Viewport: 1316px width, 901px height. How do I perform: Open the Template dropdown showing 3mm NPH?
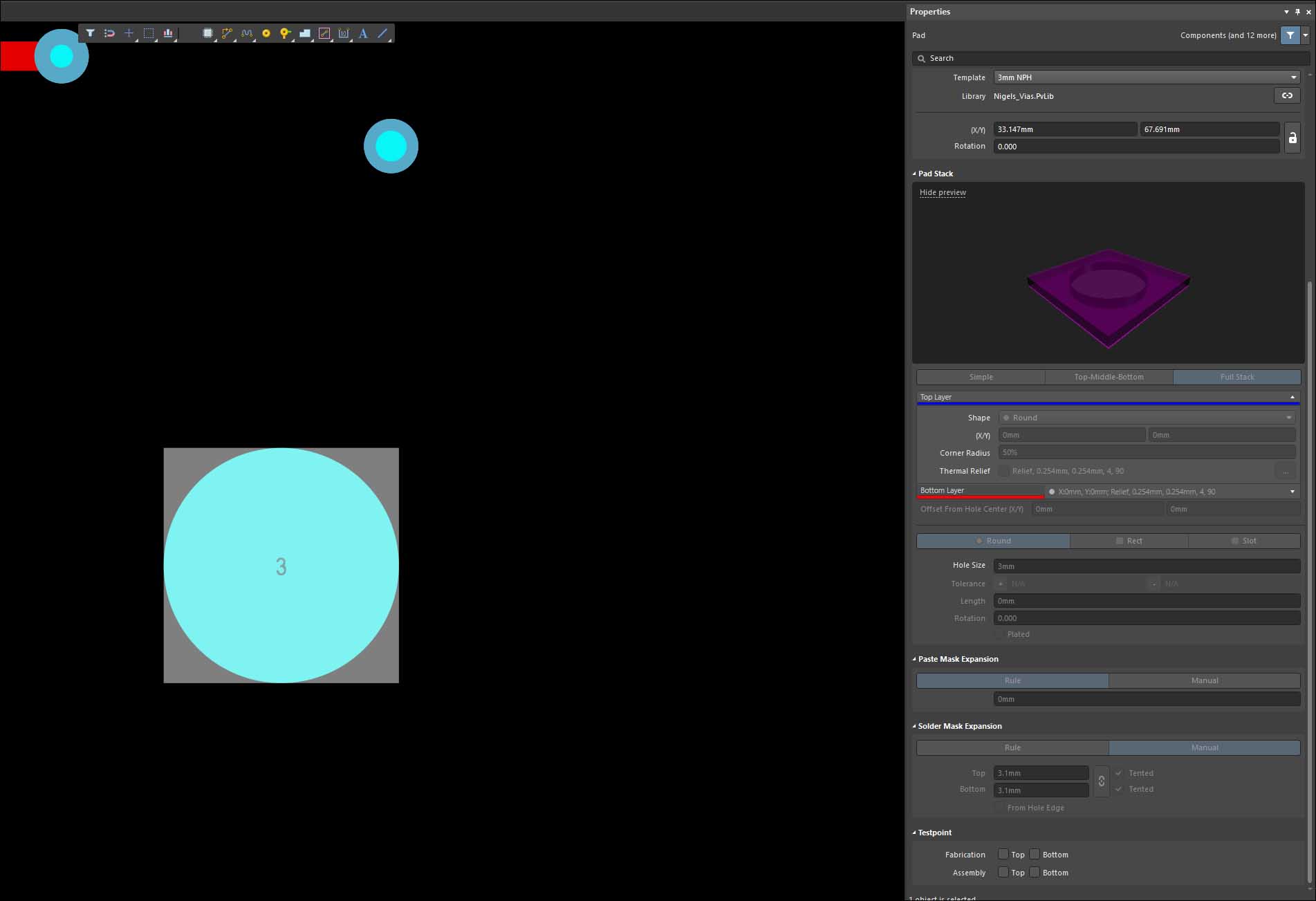1146,77
